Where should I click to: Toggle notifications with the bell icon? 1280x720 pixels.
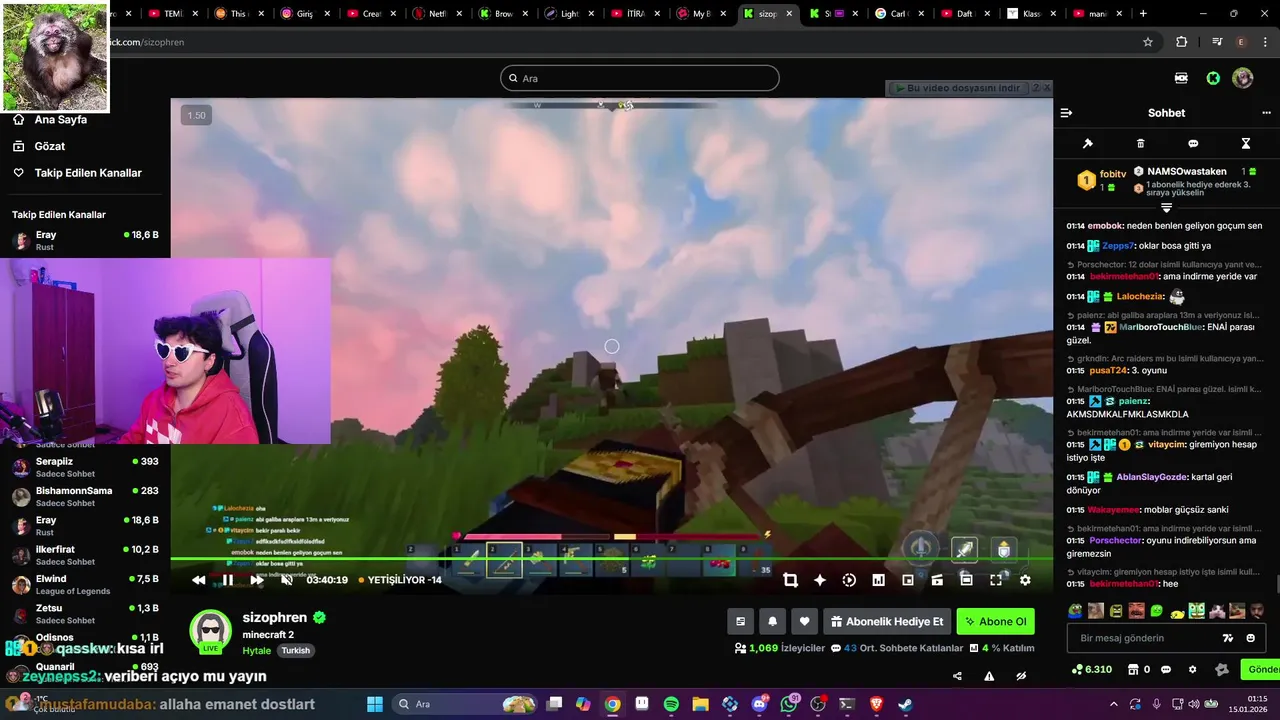point(772,621)
